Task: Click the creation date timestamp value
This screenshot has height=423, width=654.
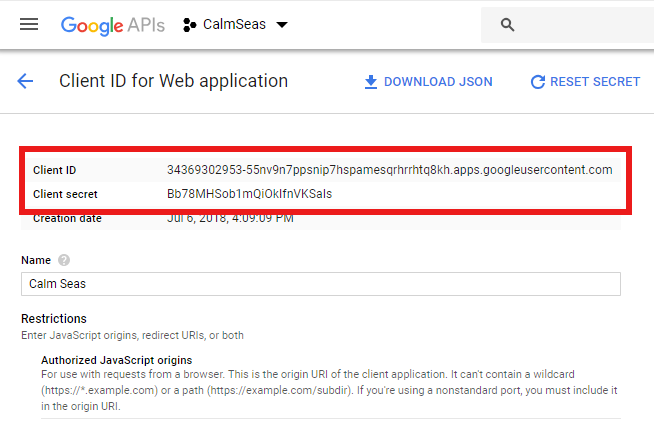Action: pyautogui.click(x=230, y=218)
